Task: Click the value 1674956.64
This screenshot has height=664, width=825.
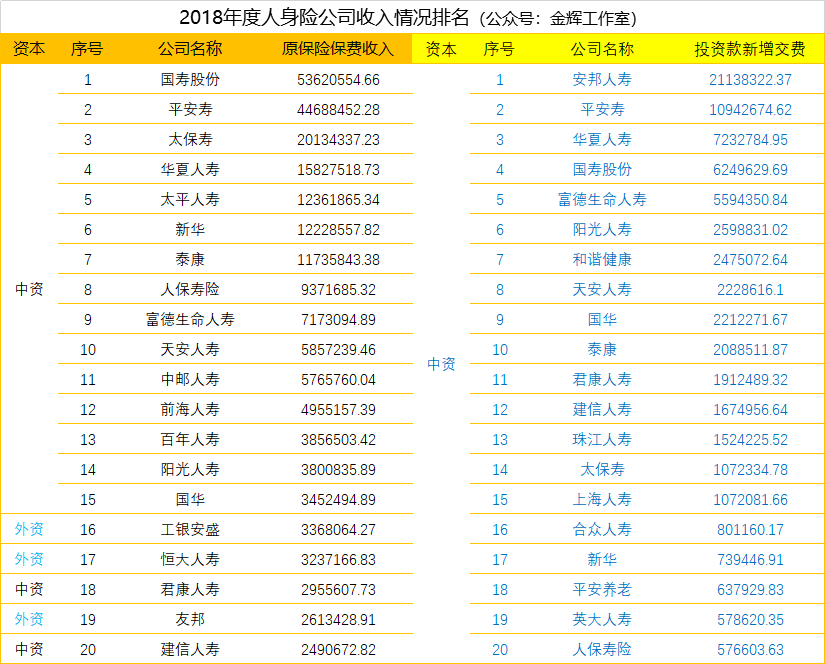Action: pyautogui.click(x=750, y=409)
